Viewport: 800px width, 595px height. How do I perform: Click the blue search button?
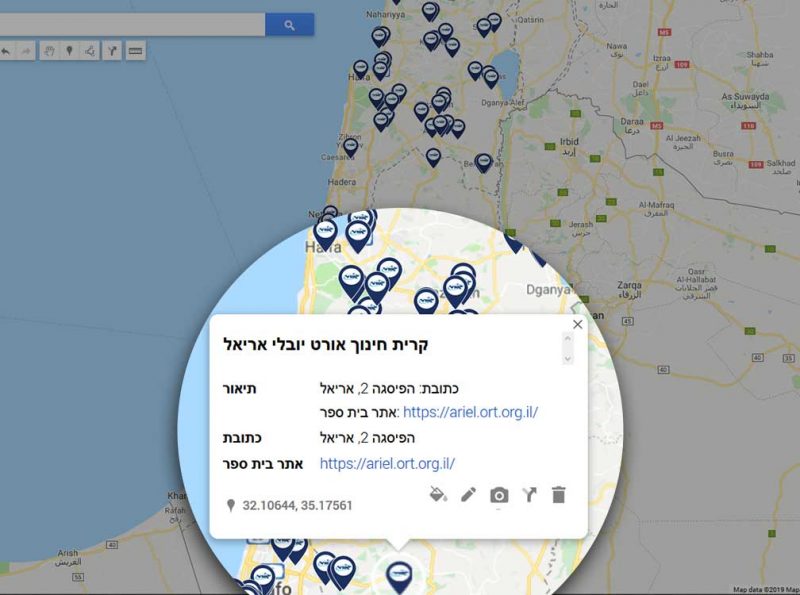click(289, 24)
